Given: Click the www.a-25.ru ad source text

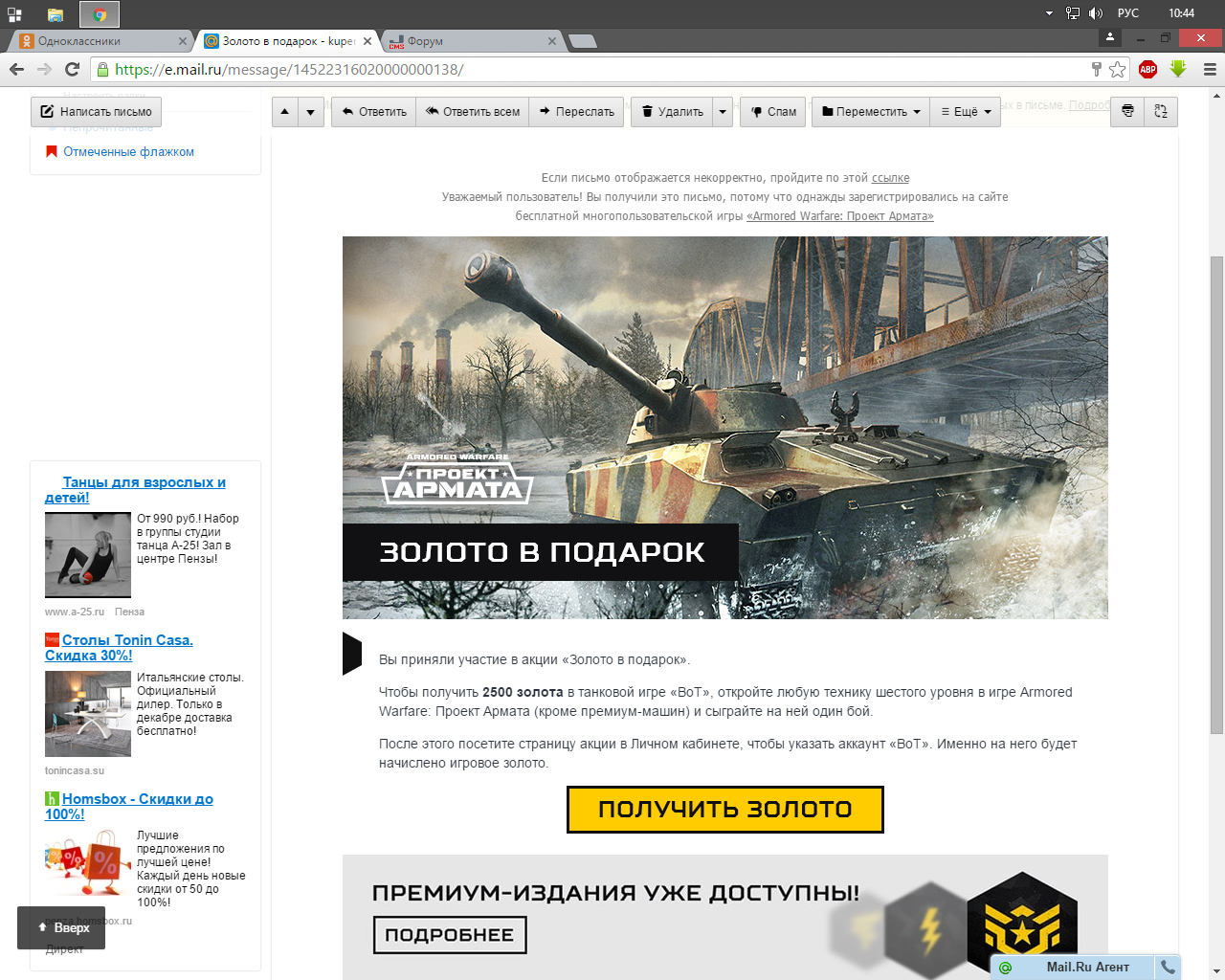Looking at the screenshot, I should (x=75, y=612).
